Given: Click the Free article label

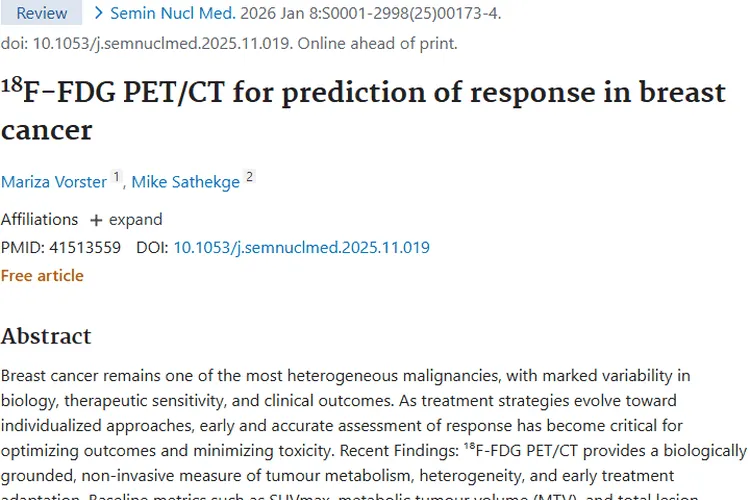Looking at the screenshot, I should (x=42, y=275).
